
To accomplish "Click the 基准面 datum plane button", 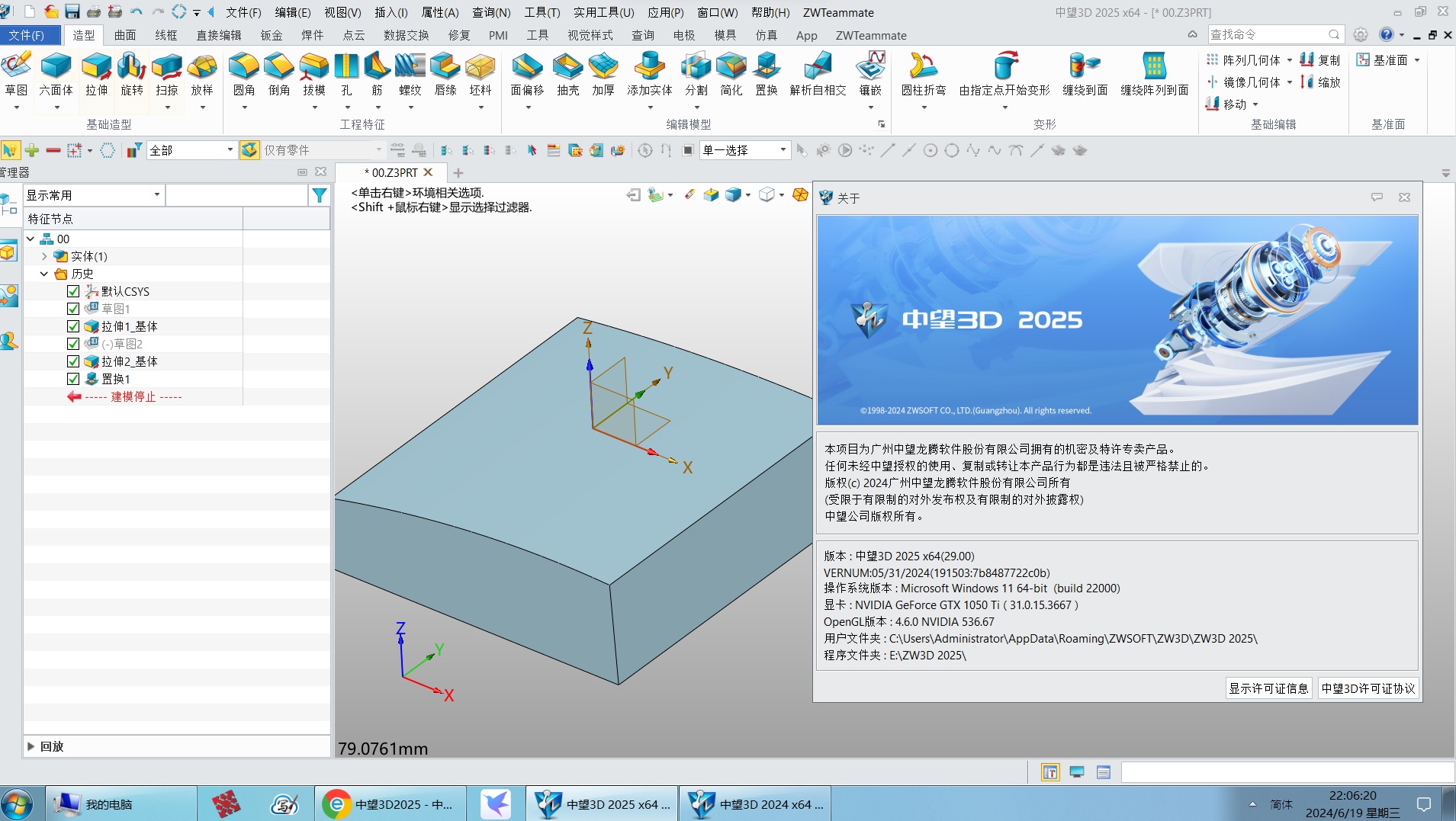I will coord(1383,60).
